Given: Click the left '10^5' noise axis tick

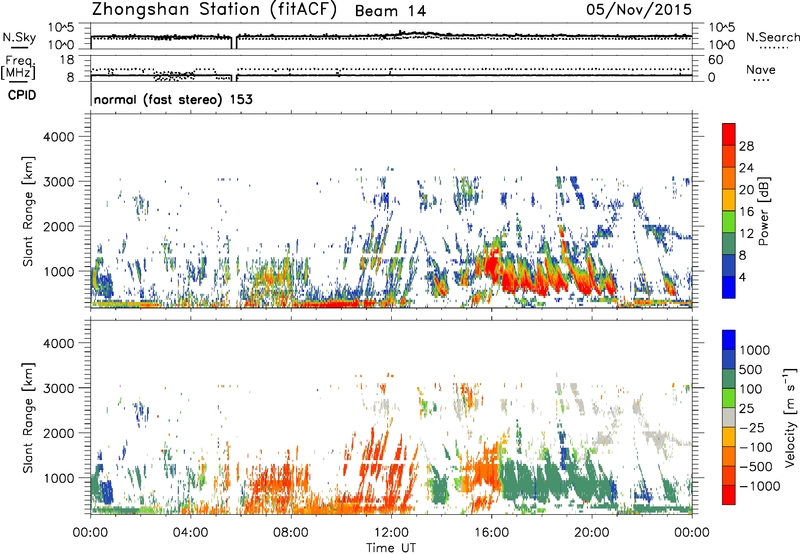Looking at the screenshot, I should click(x=61, y=28).
